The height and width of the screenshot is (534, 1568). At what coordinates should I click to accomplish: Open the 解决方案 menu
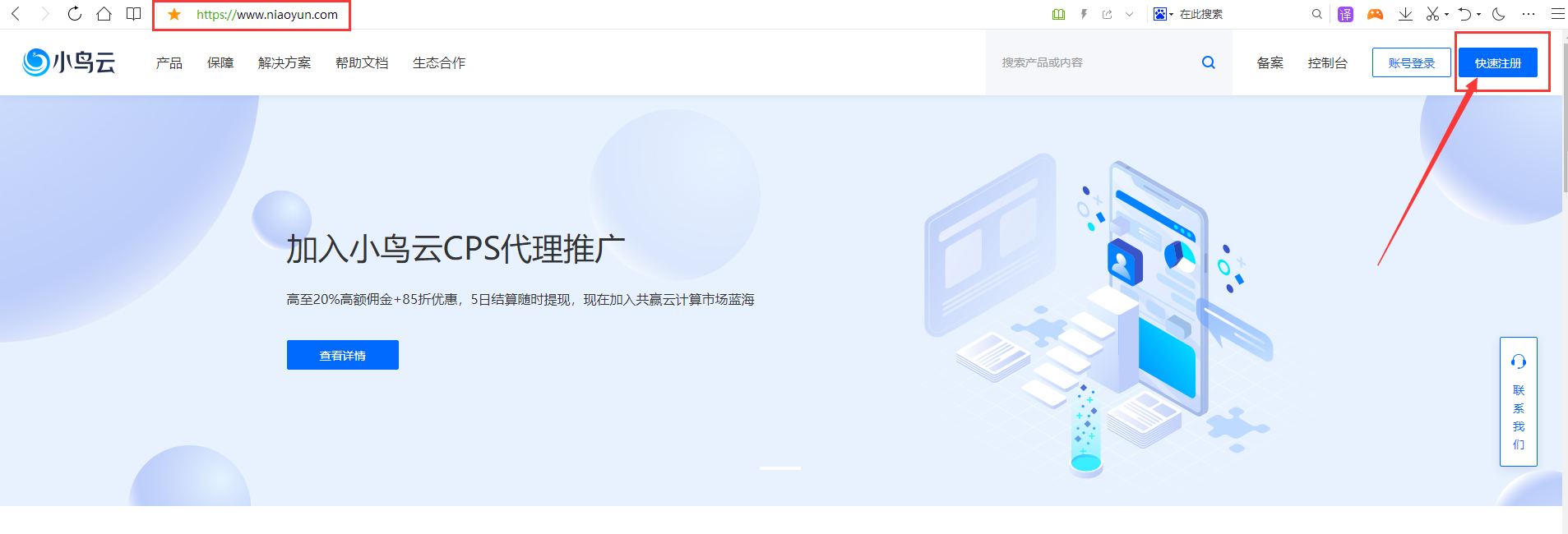284,63
